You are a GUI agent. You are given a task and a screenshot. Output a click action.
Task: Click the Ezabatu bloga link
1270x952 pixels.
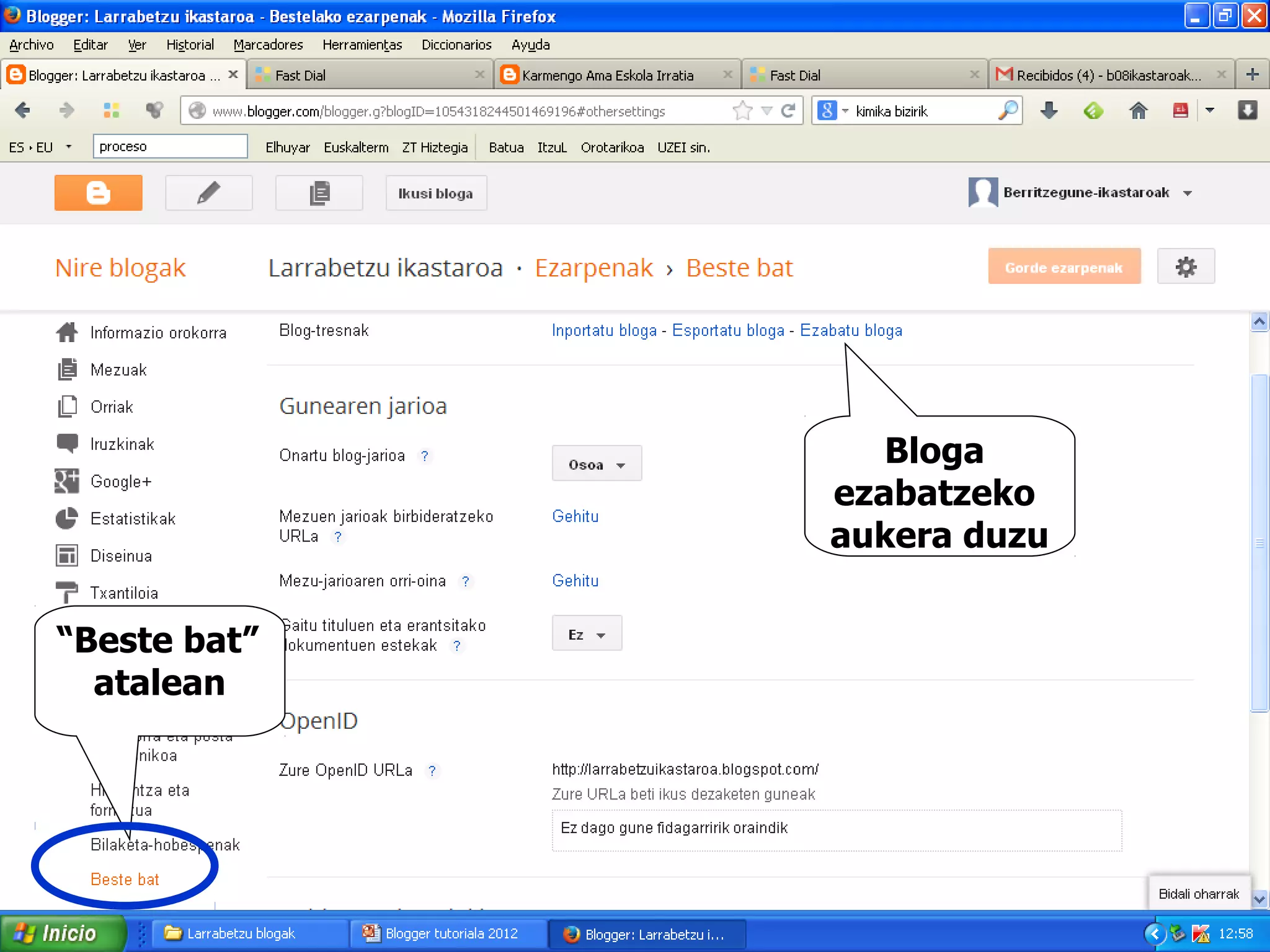click(x=851, y=330)
